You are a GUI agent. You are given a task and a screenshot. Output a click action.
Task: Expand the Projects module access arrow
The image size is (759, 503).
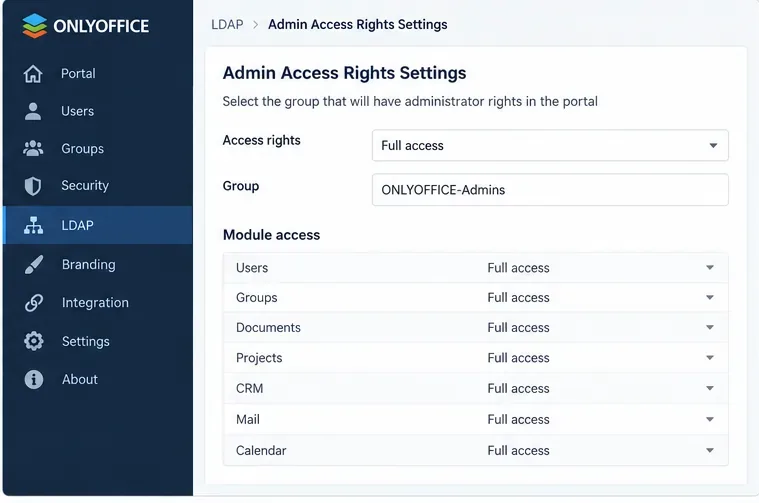(710, 358)
